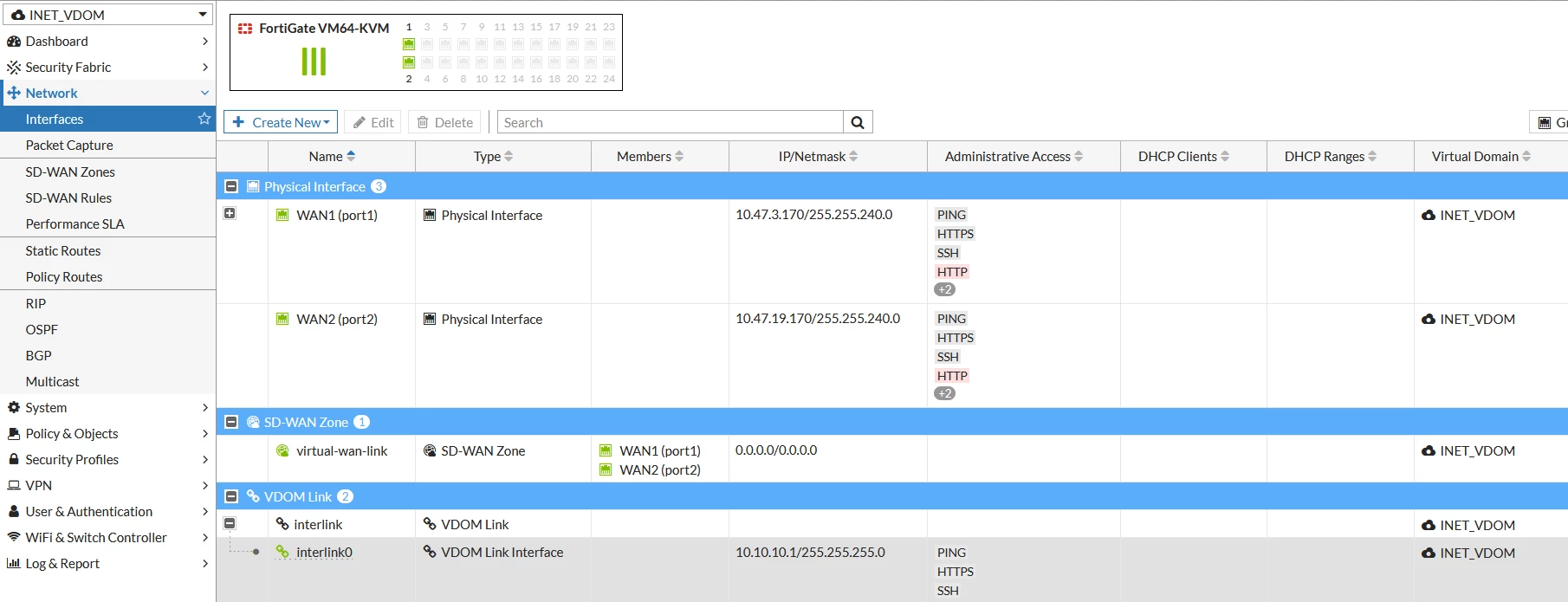Click the +2 badge in WAN2 row
1568x602 pixels.
(944, 393)
